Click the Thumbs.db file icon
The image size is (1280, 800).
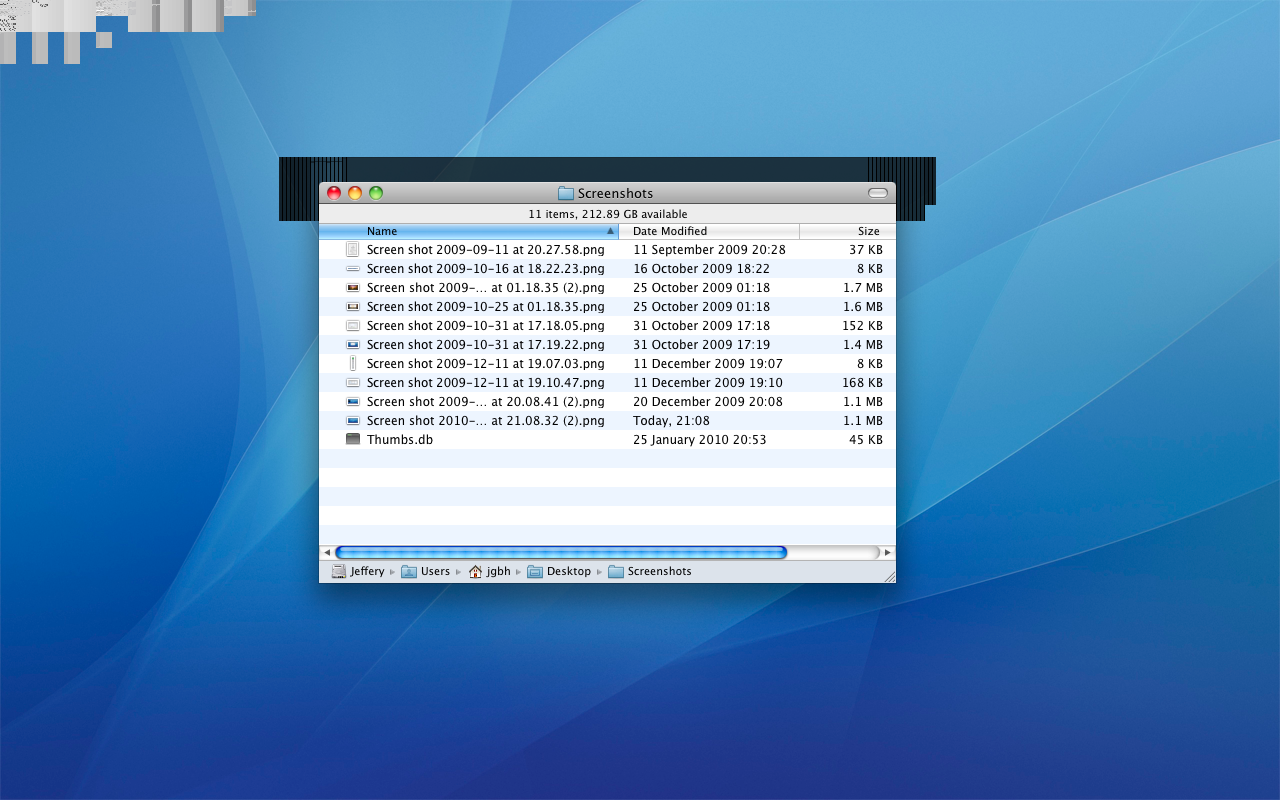coord(352,440)
